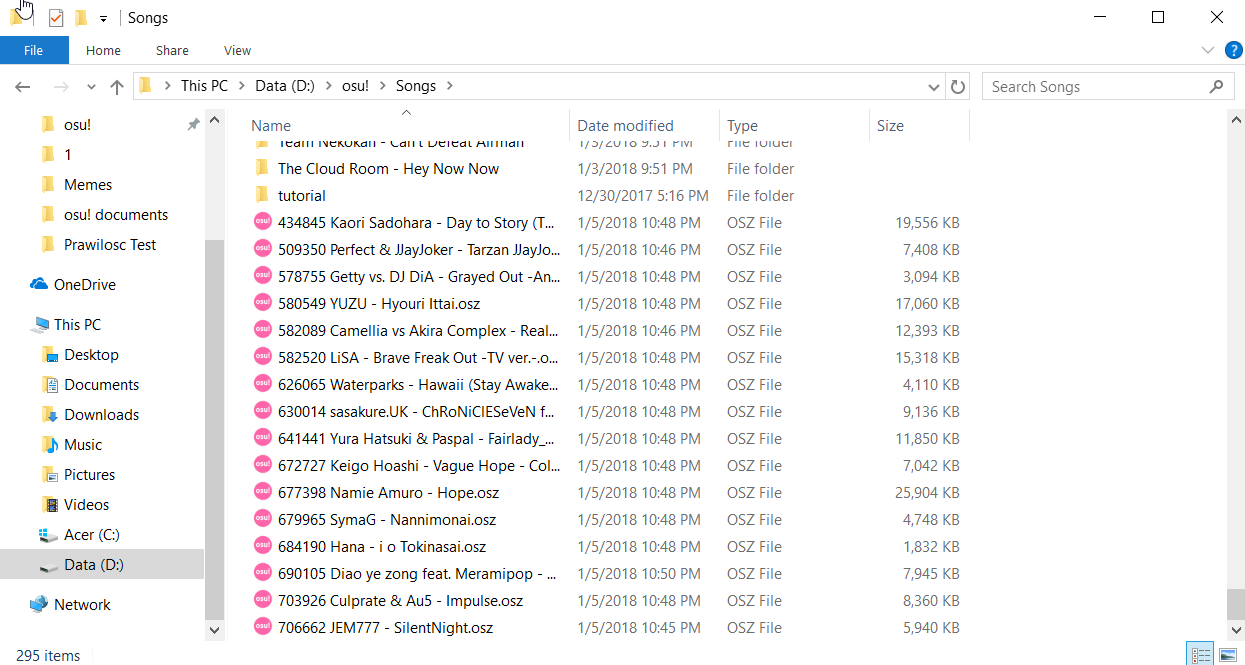
Task: Select the folder named 1 in sidebar
Action: [x=67, y=155]
